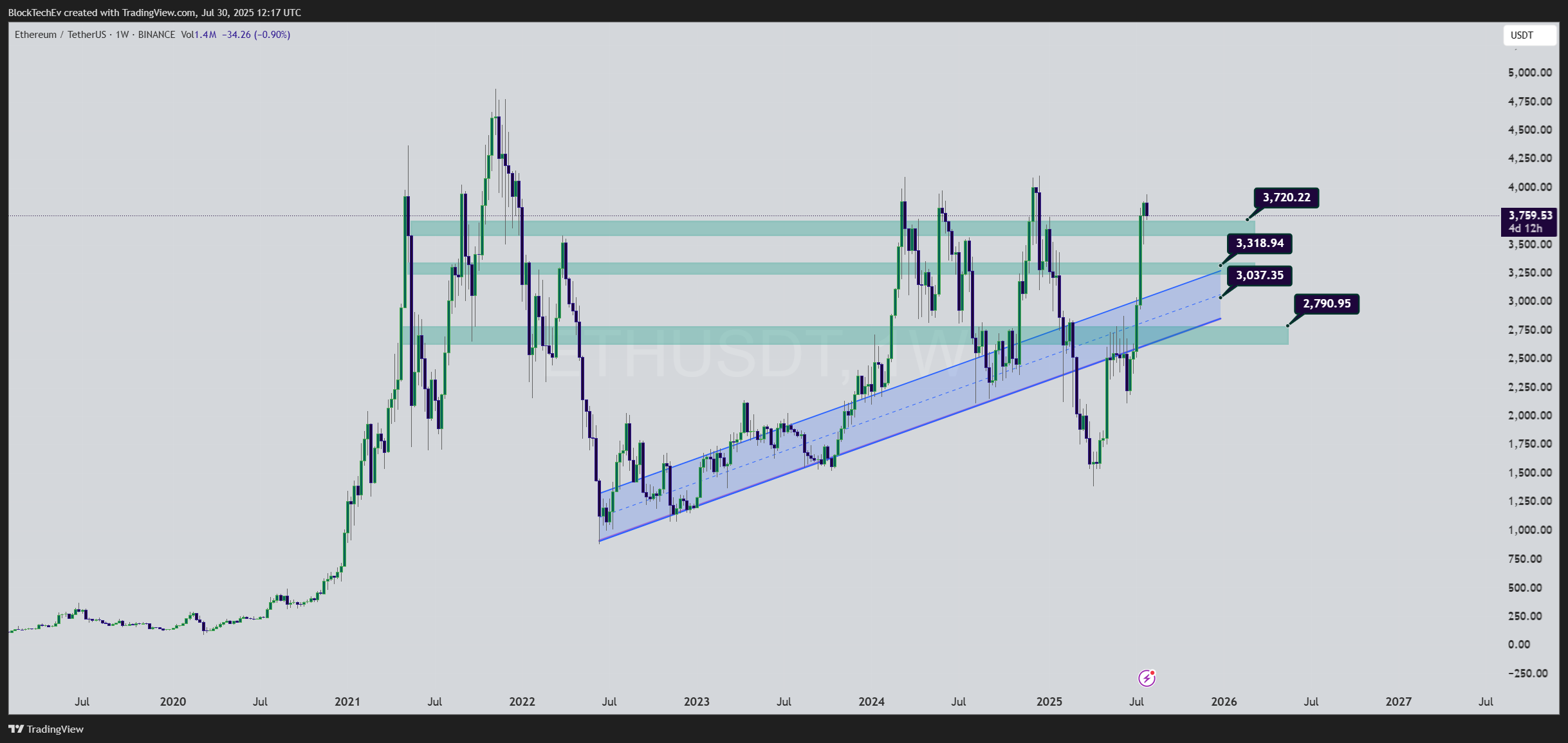The width and height of the screenshot is (1568, 743).
Task: Click the 3,000.00 price axis label
Action: coord(1529,301)
